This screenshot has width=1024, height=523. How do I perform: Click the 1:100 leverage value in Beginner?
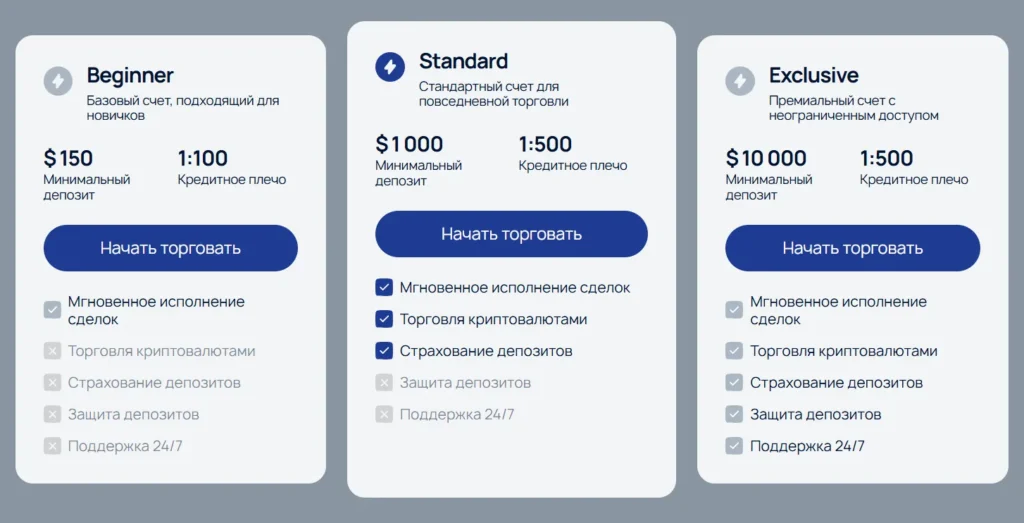coord(203,158)
